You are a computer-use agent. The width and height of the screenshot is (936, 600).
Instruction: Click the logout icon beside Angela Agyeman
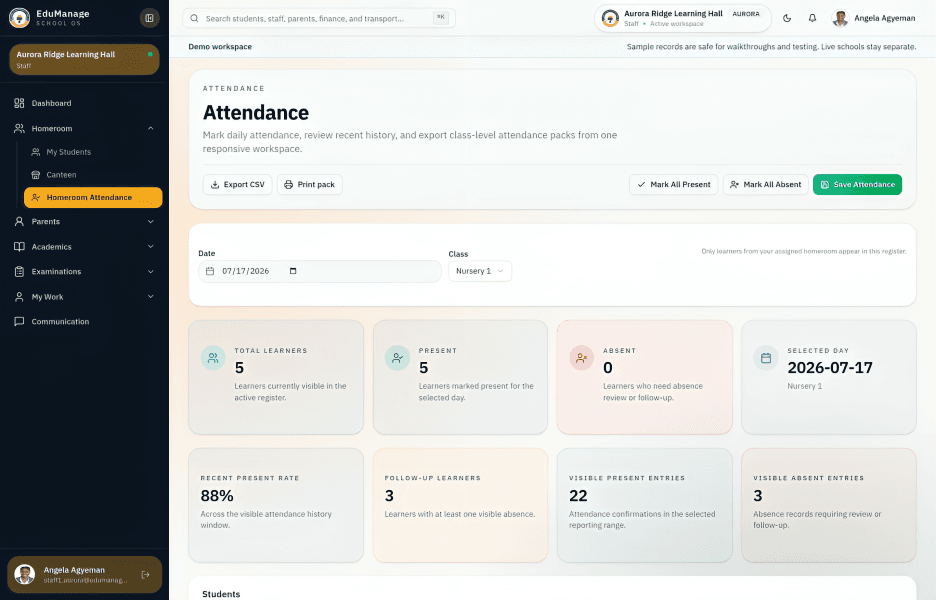point(146,574)
